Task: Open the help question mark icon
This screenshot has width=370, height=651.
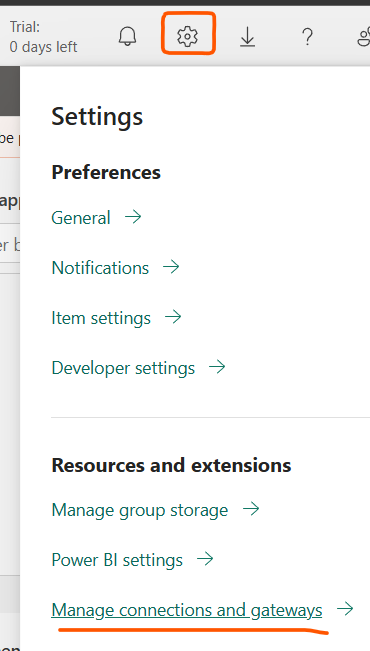Action: coord(307,37)
